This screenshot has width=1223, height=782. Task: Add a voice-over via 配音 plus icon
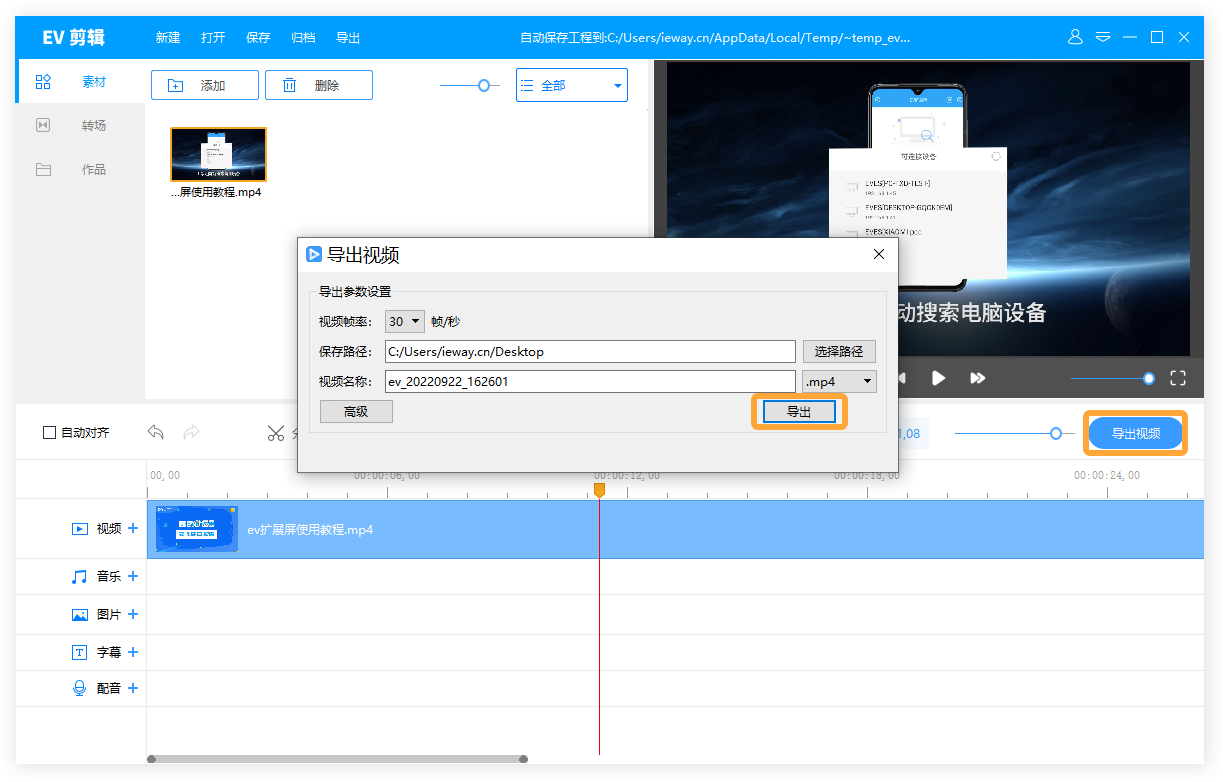(x=133, y=688)
